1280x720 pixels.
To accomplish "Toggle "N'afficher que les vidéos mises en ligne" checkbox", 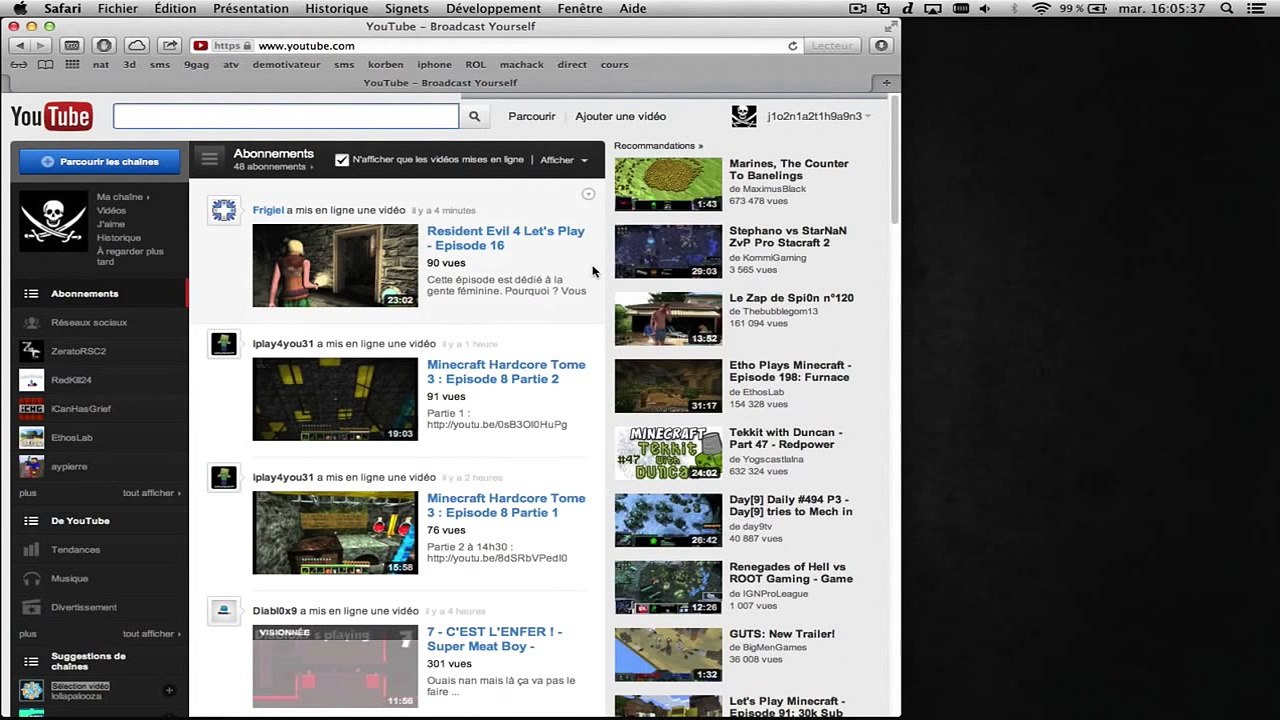I will coord(342,160).
